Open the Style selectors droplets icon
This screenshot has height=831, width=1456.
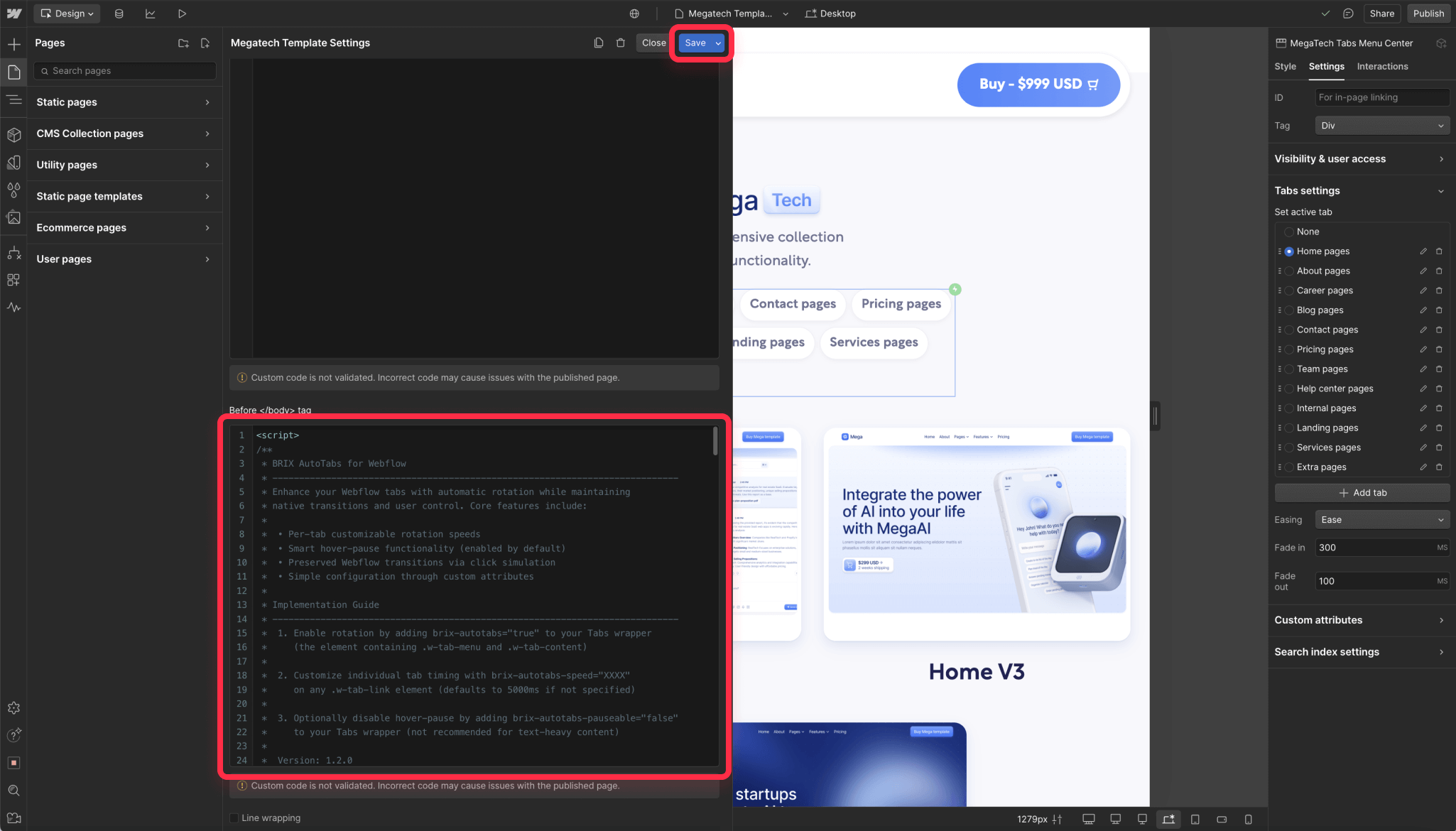coord(14,190)
